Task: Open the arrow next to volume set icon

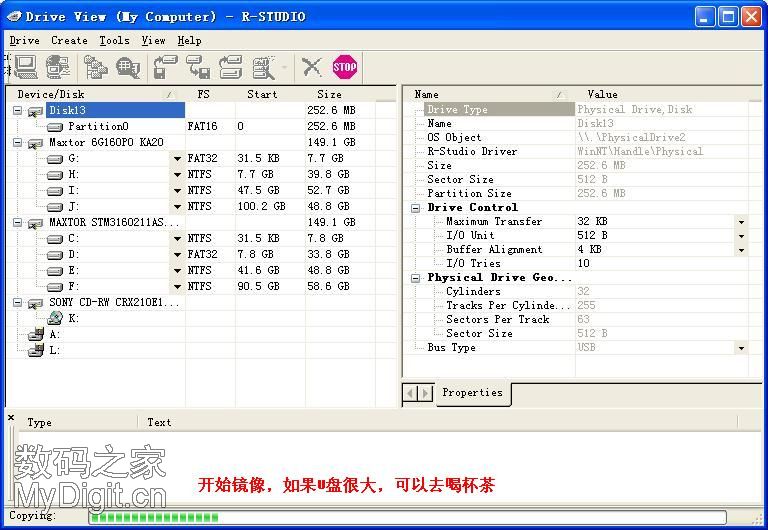Action: point(284,67)
